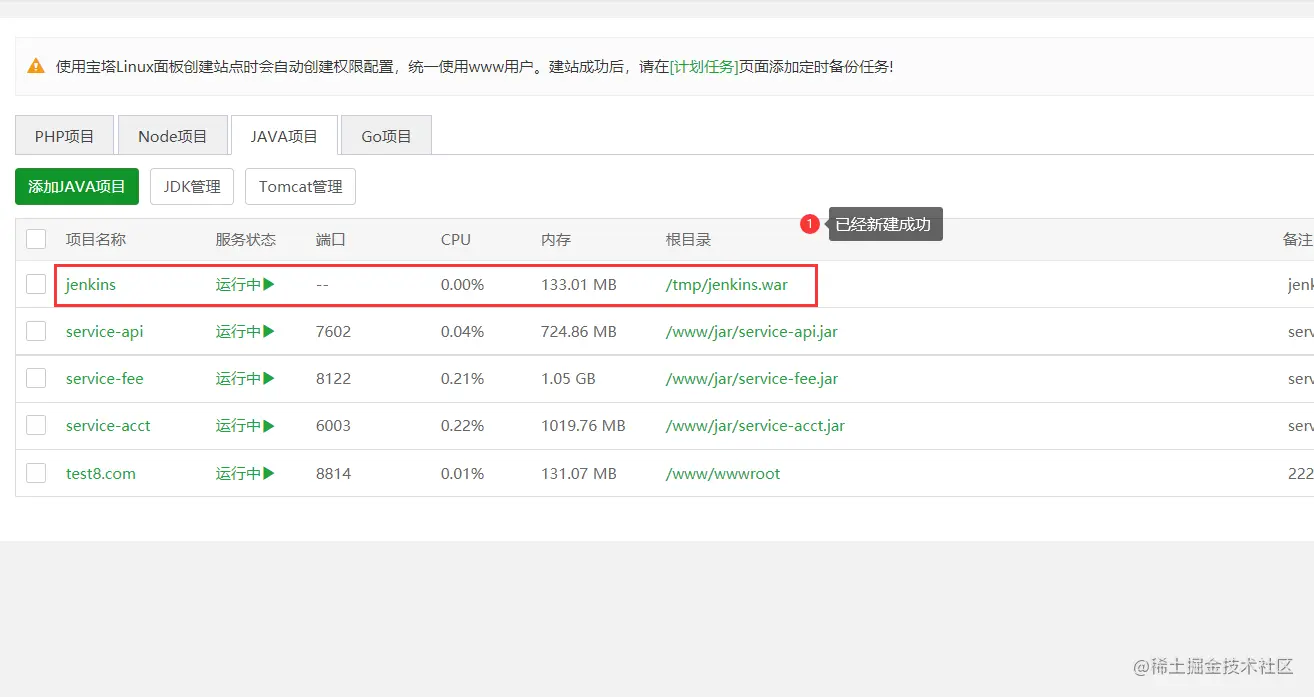This screenshot has width=1314, height=697.
Task: Click the warning triangle icon in notice
Action: tap(36, 67)
